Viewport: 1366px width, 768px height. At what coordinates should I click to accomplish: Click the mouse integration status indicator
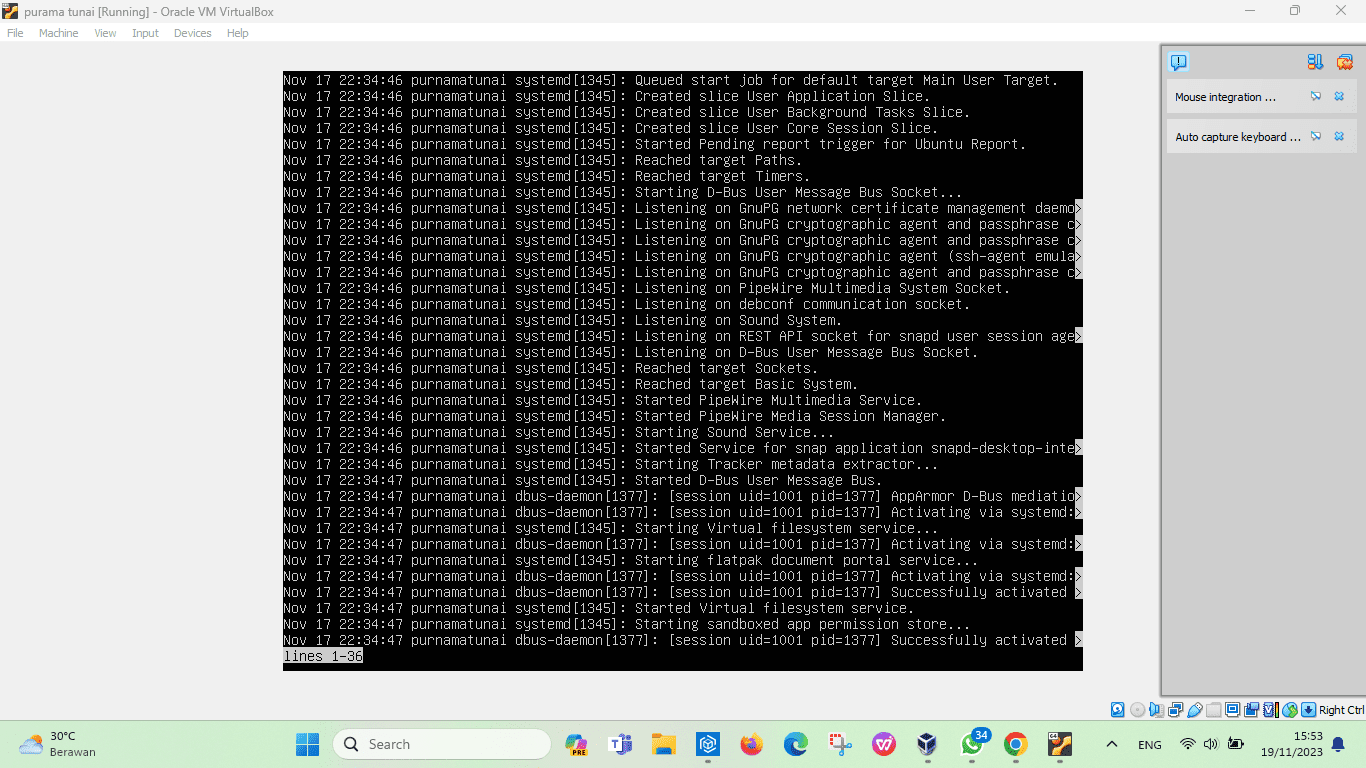[x=1290, y=710]
